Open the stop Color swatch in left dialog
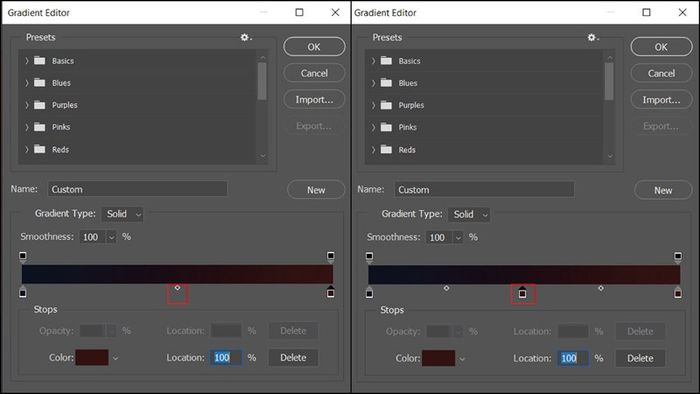Viewport: 700px width, 394px height. tap(92, 357)
